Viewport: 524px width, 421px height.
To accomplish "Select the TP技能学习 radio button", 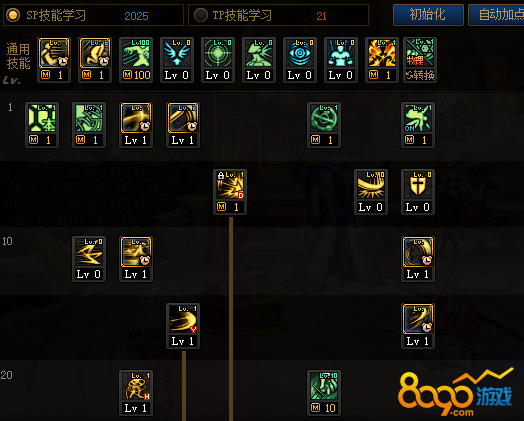I will point(201,15).
